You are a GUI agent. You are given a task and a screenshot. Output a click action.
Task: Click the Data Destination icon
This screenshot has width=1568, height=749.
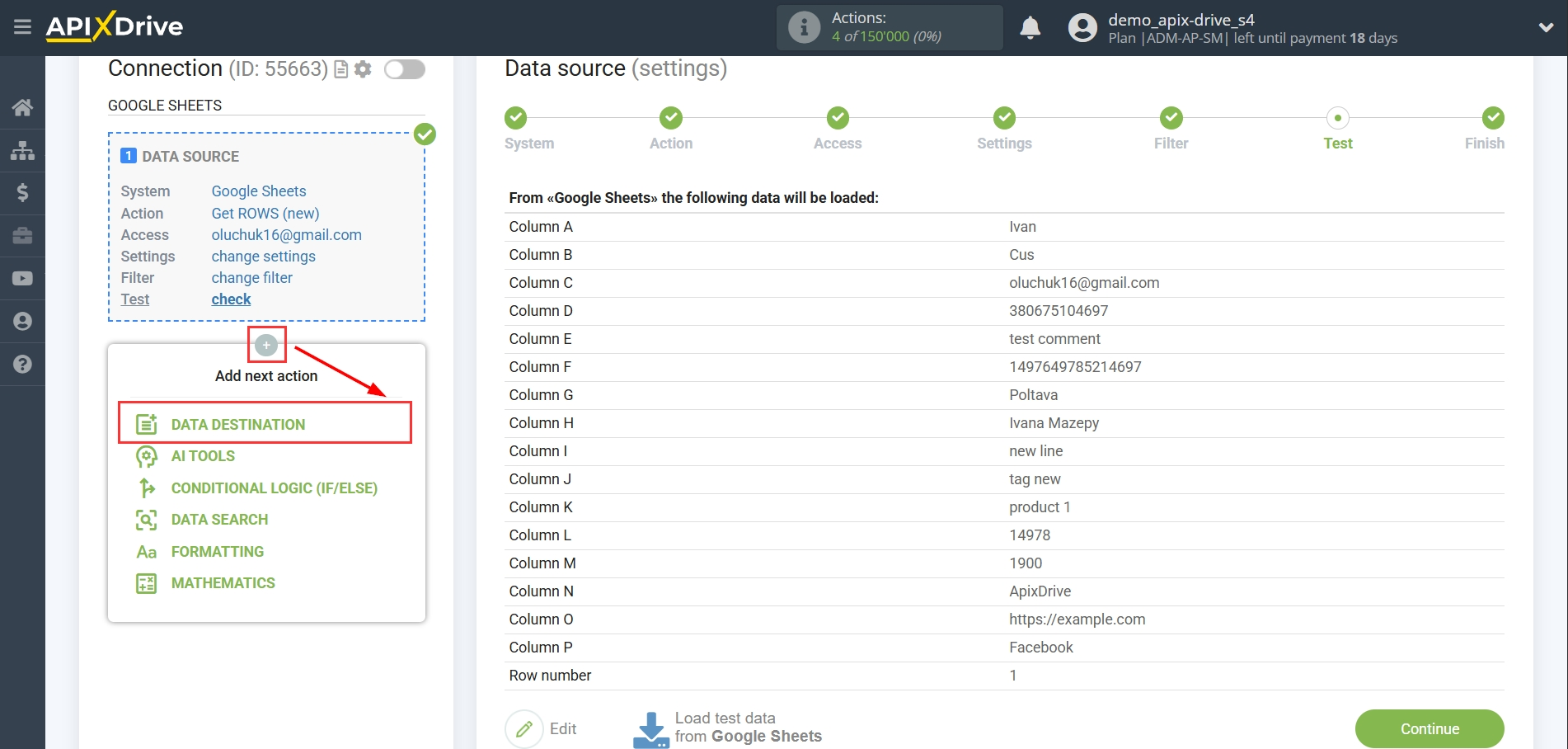pos(146,424)
